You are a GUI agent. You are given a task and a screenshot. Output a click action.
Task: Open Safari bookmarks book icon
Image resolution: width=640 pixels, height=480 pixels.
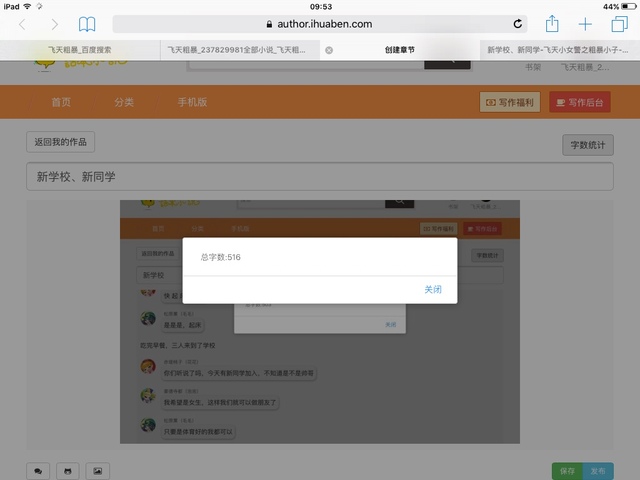(88, 24)
